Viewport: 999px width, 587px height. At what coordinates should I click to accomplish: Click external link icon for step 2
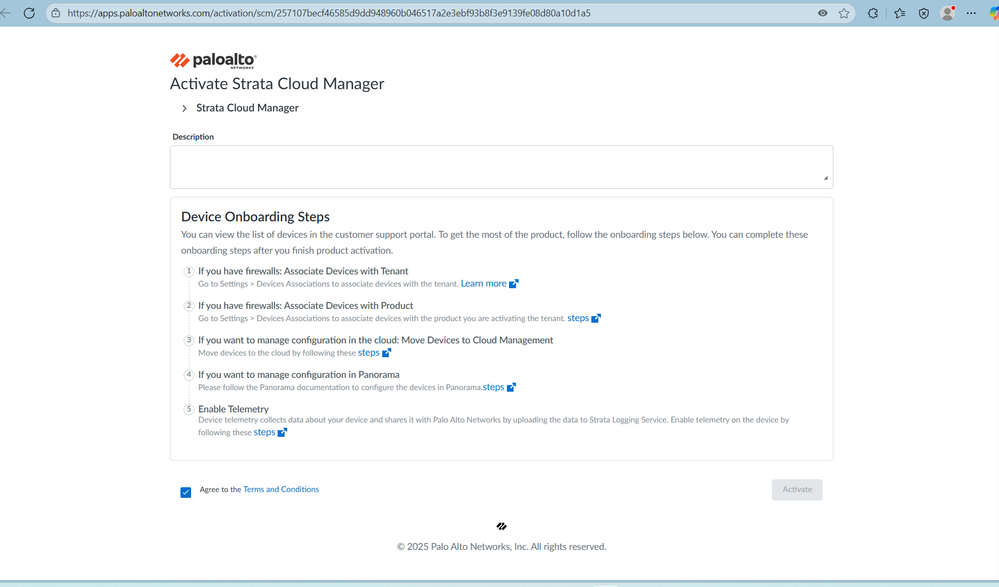pos(596,318)
